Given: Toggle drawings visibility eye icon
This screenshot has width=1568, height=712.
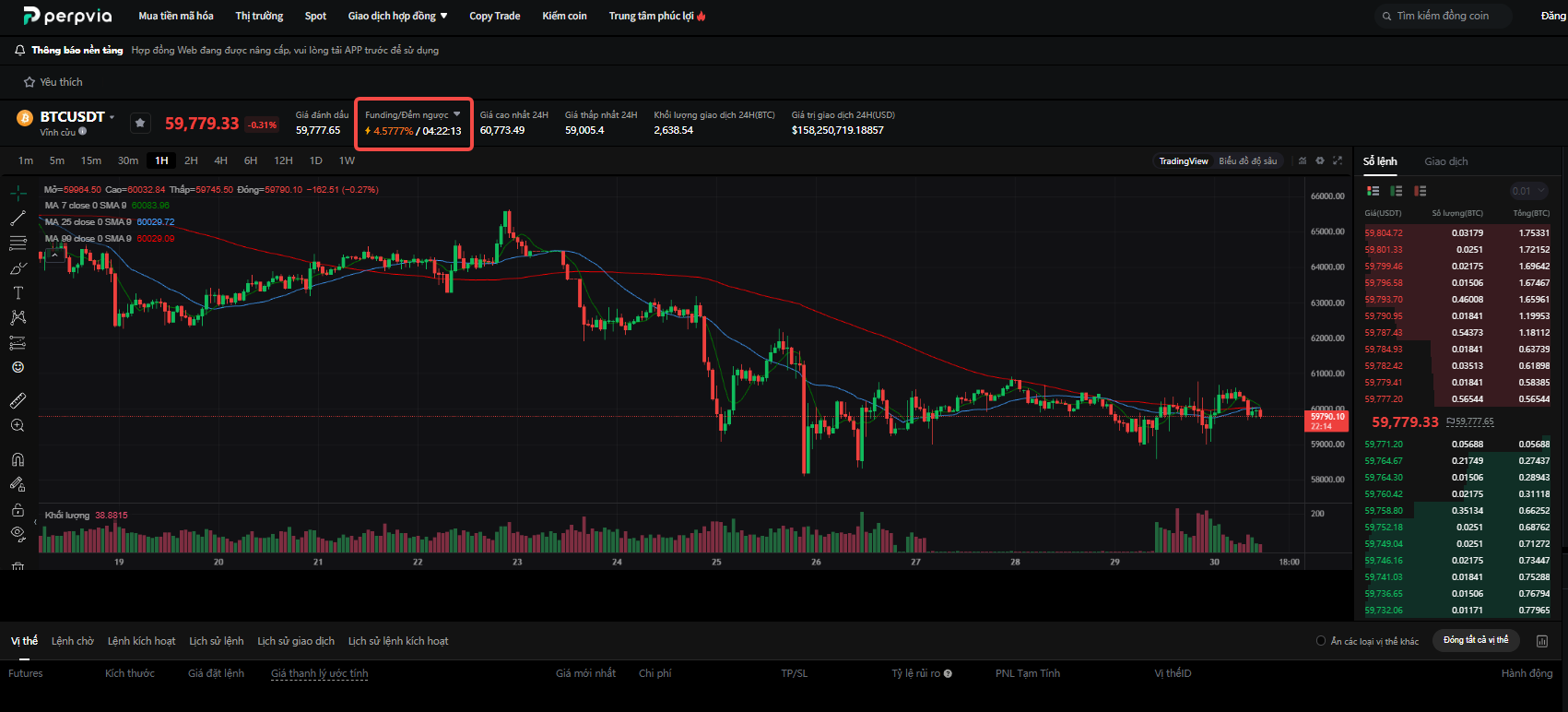Looking at the screenshot, I should 18,533.
